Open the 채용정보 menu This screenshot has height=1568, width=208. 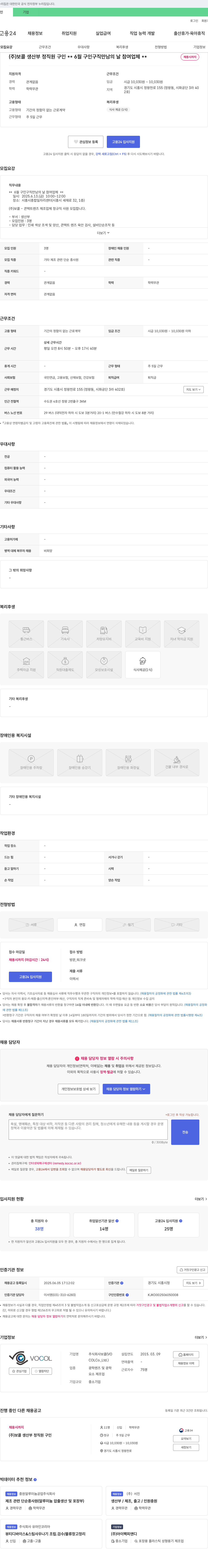35,34
